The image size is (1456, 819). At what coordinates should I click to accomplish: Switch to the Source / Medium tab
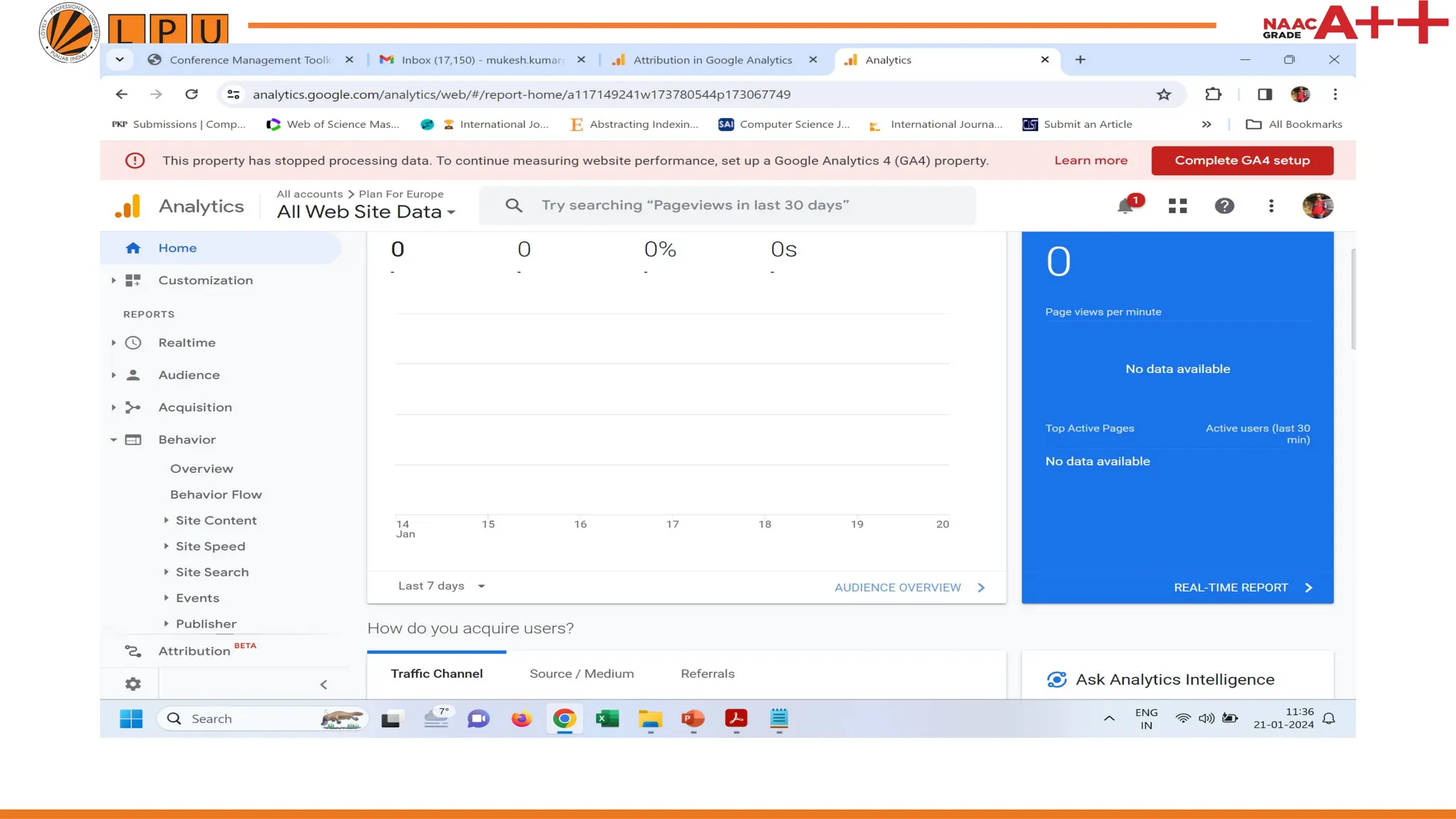581,674
